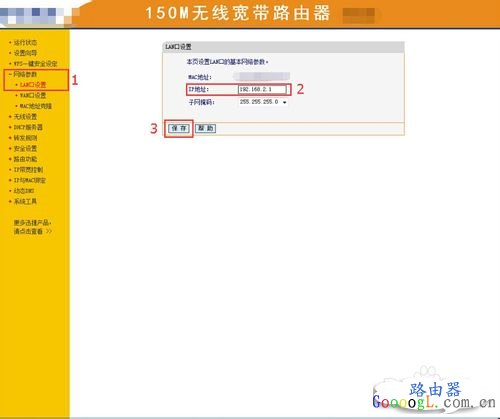The height and width of the screenshot is (419, 500).
Task: Select MAC地址克隆 submenu item
Action: tap(36, 106)
